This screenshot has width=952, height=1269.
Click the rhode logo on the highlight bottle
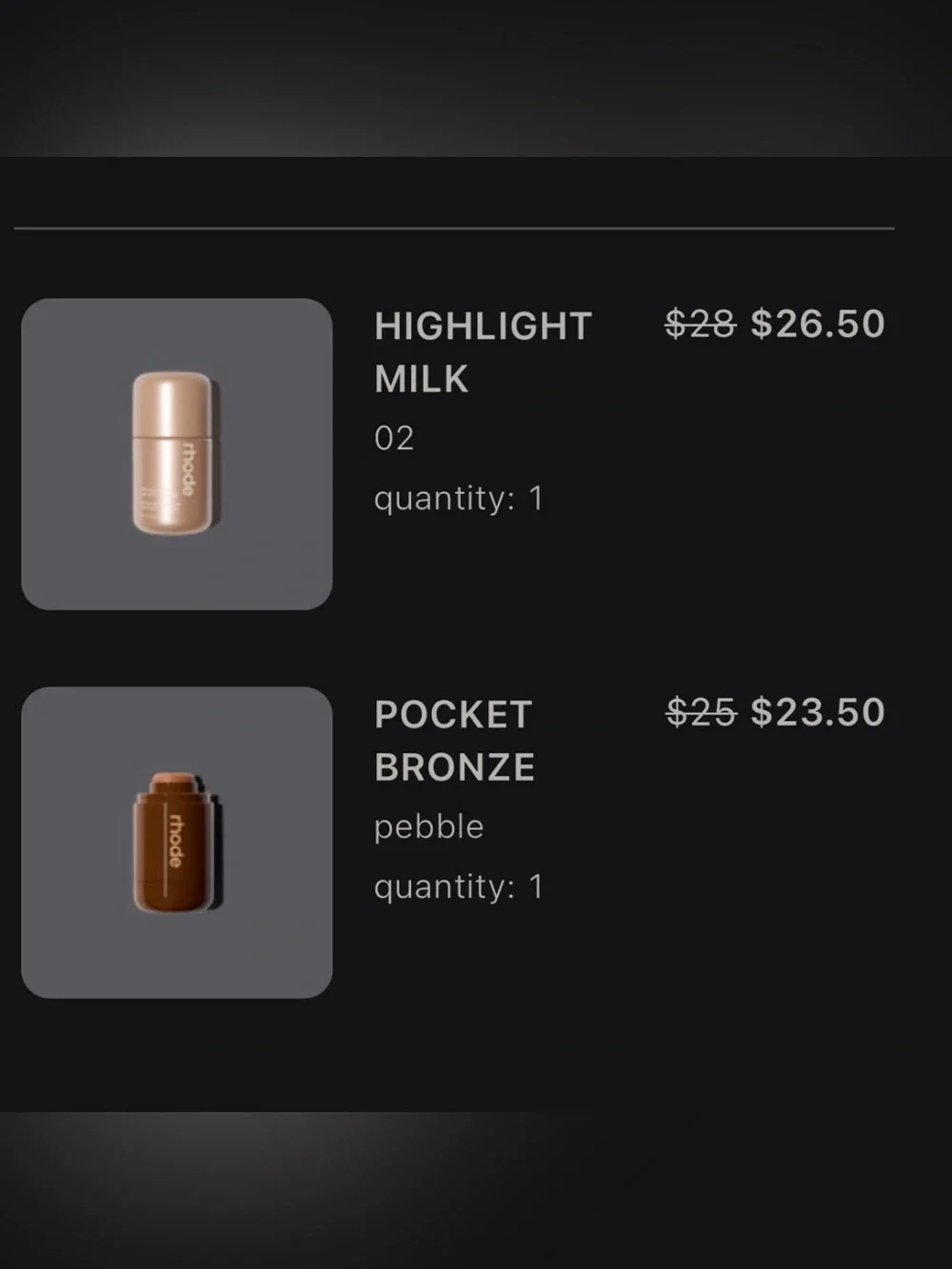pos(188,468)
